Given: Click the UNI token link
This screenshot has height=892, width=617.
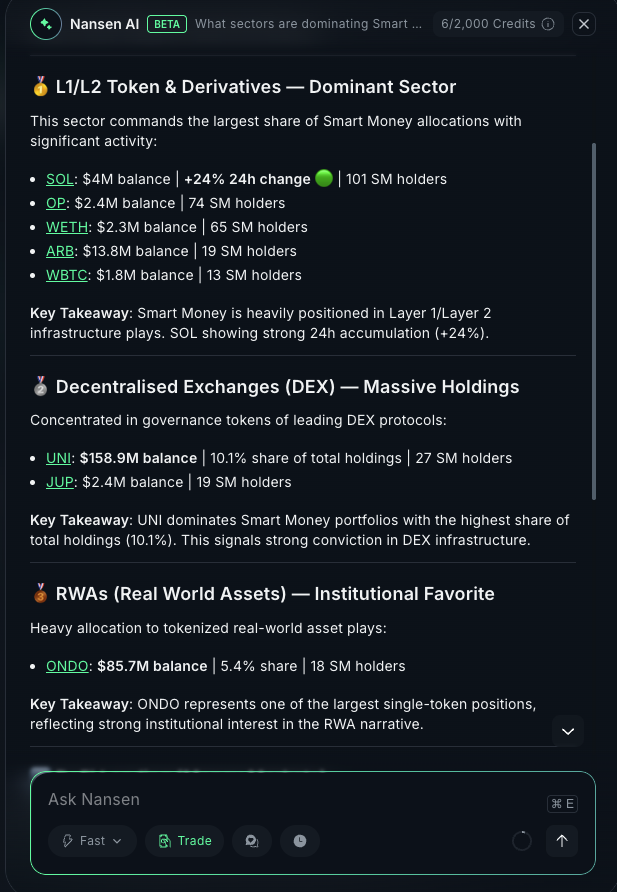Looking at the screenshot, I should tap(58, 458).
